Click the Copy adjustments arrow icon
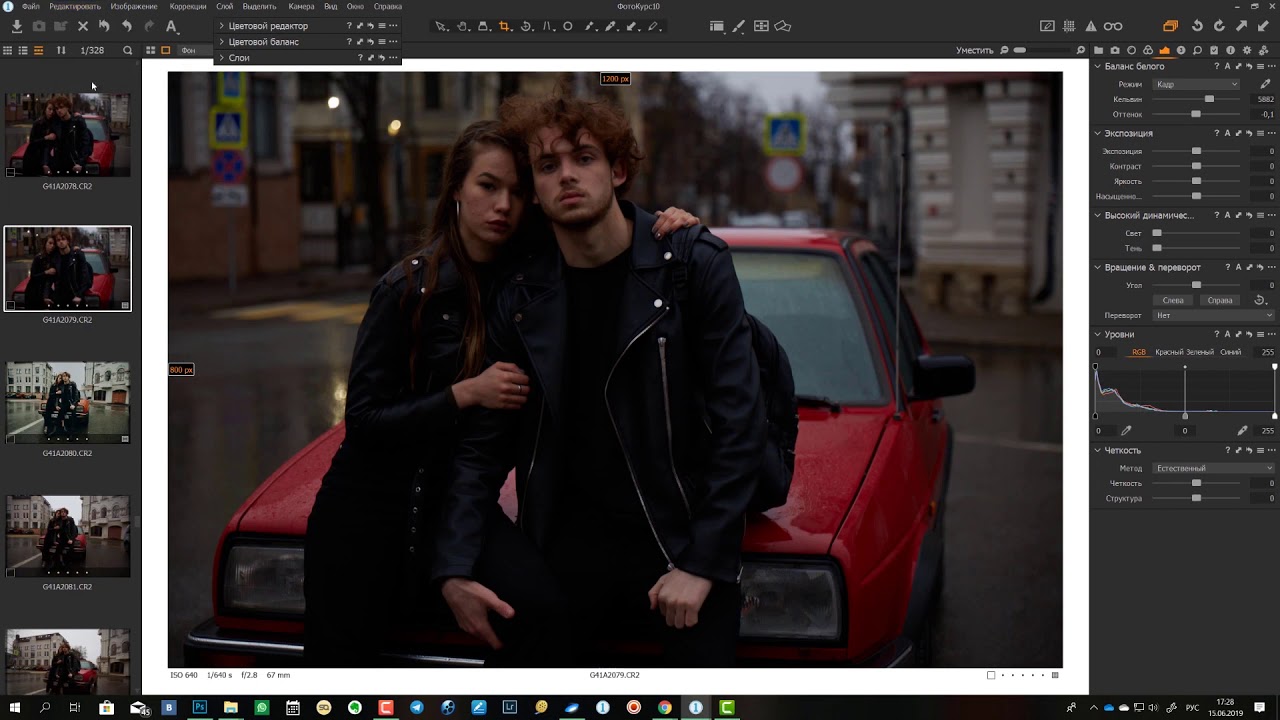1280x720 pixels. [x=1241, y=26]
